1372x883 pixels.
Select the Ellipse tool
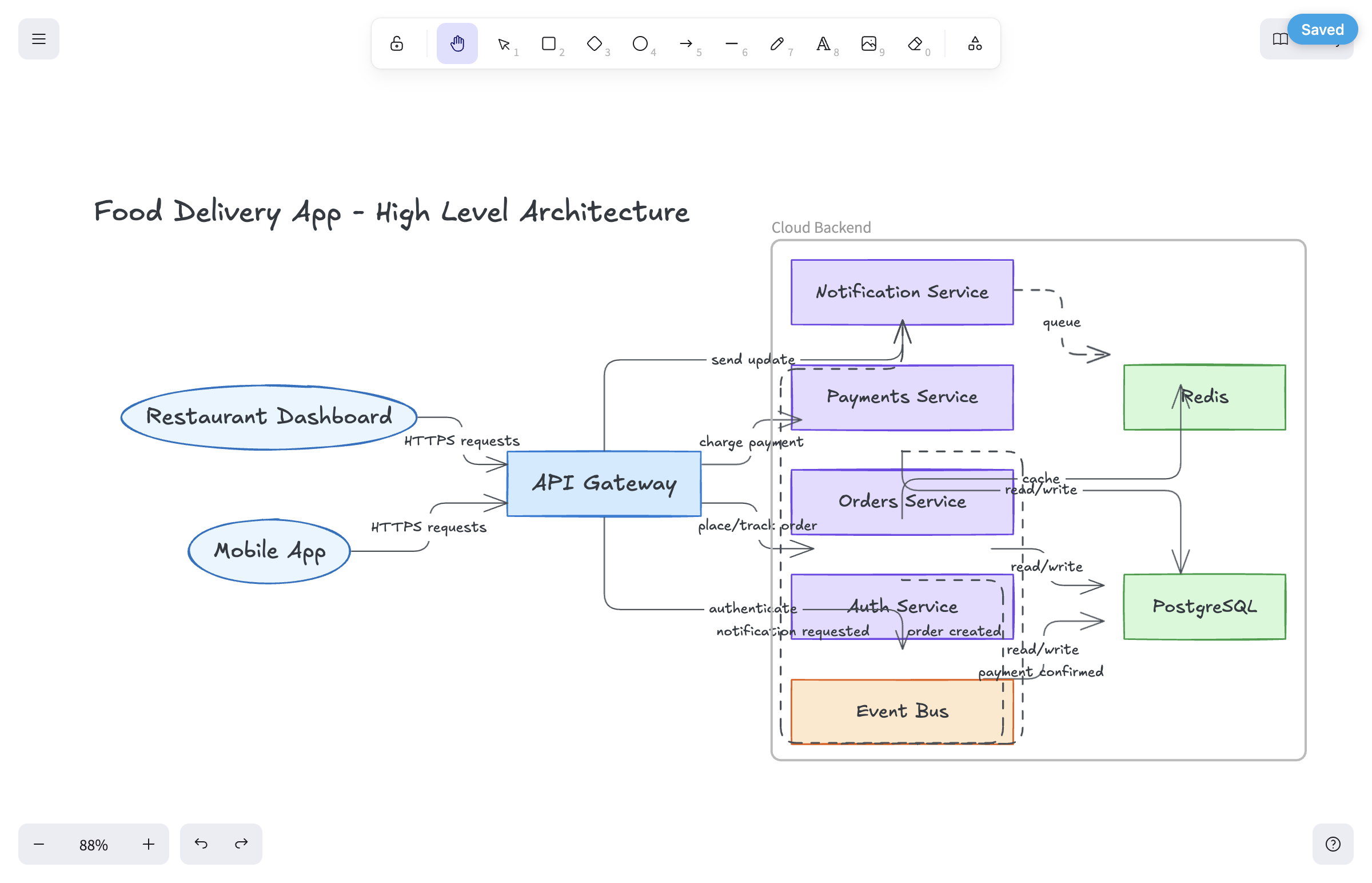[x=640, y=43]
